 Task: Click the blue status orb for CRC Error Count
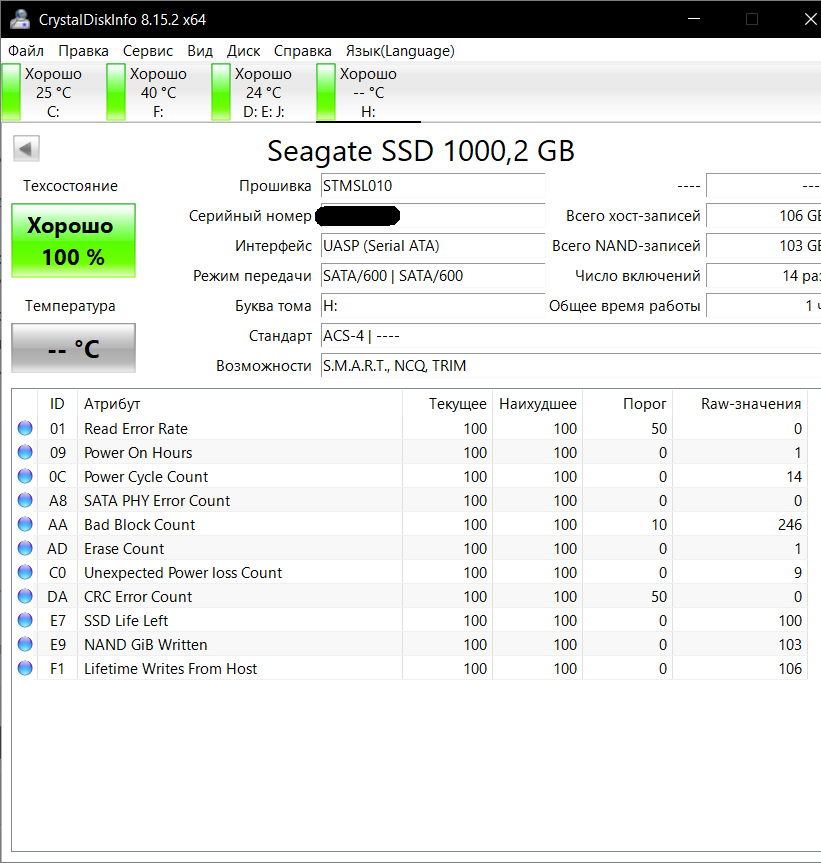(25, 597)
